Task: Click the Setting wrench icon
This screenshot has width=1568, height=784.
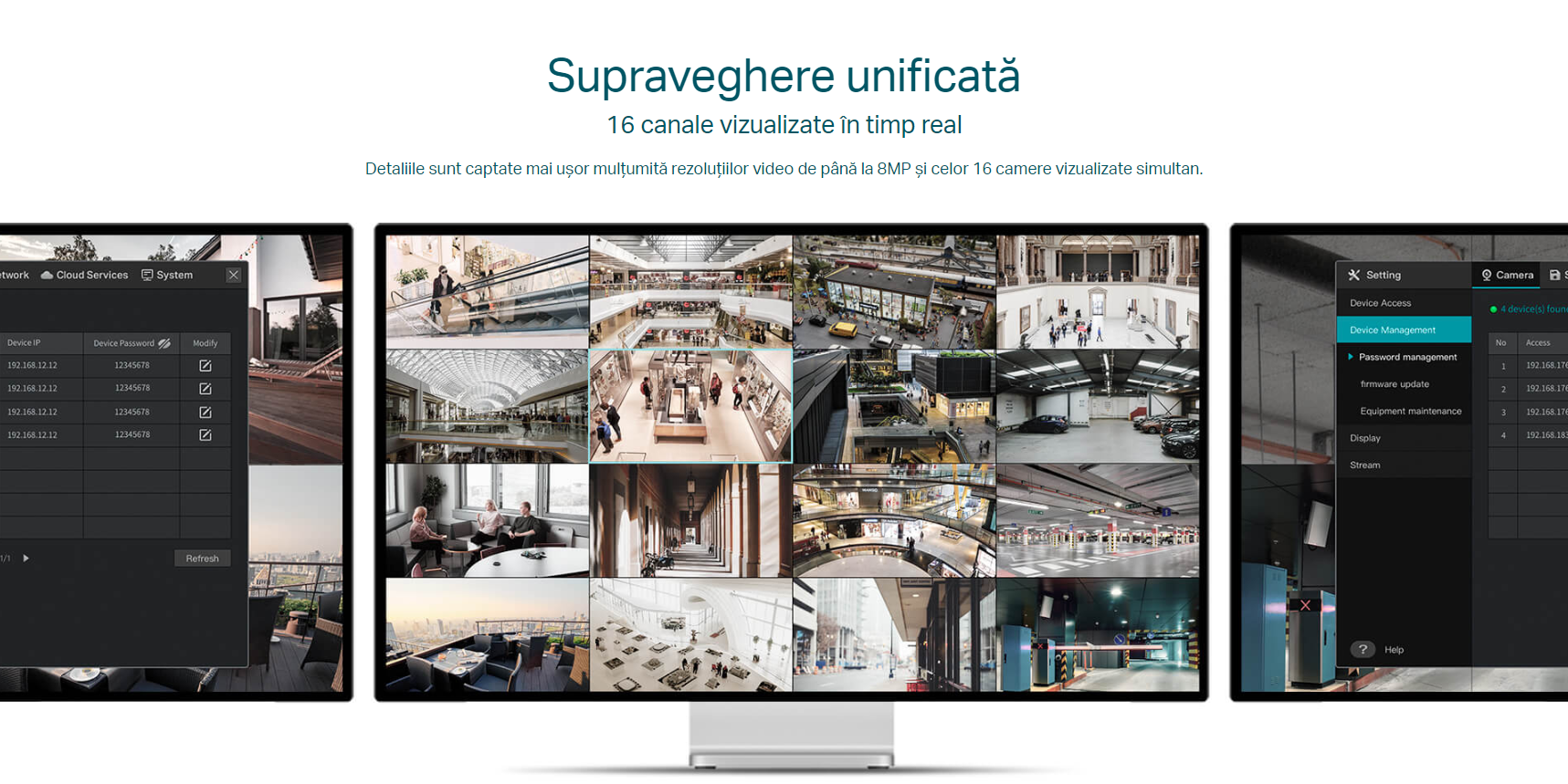Action: (x=1354, y=275)
